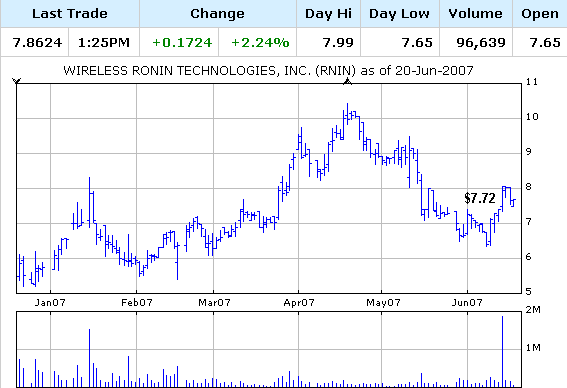
Task: Click the Last Trade column header
Action: [70, 14]
